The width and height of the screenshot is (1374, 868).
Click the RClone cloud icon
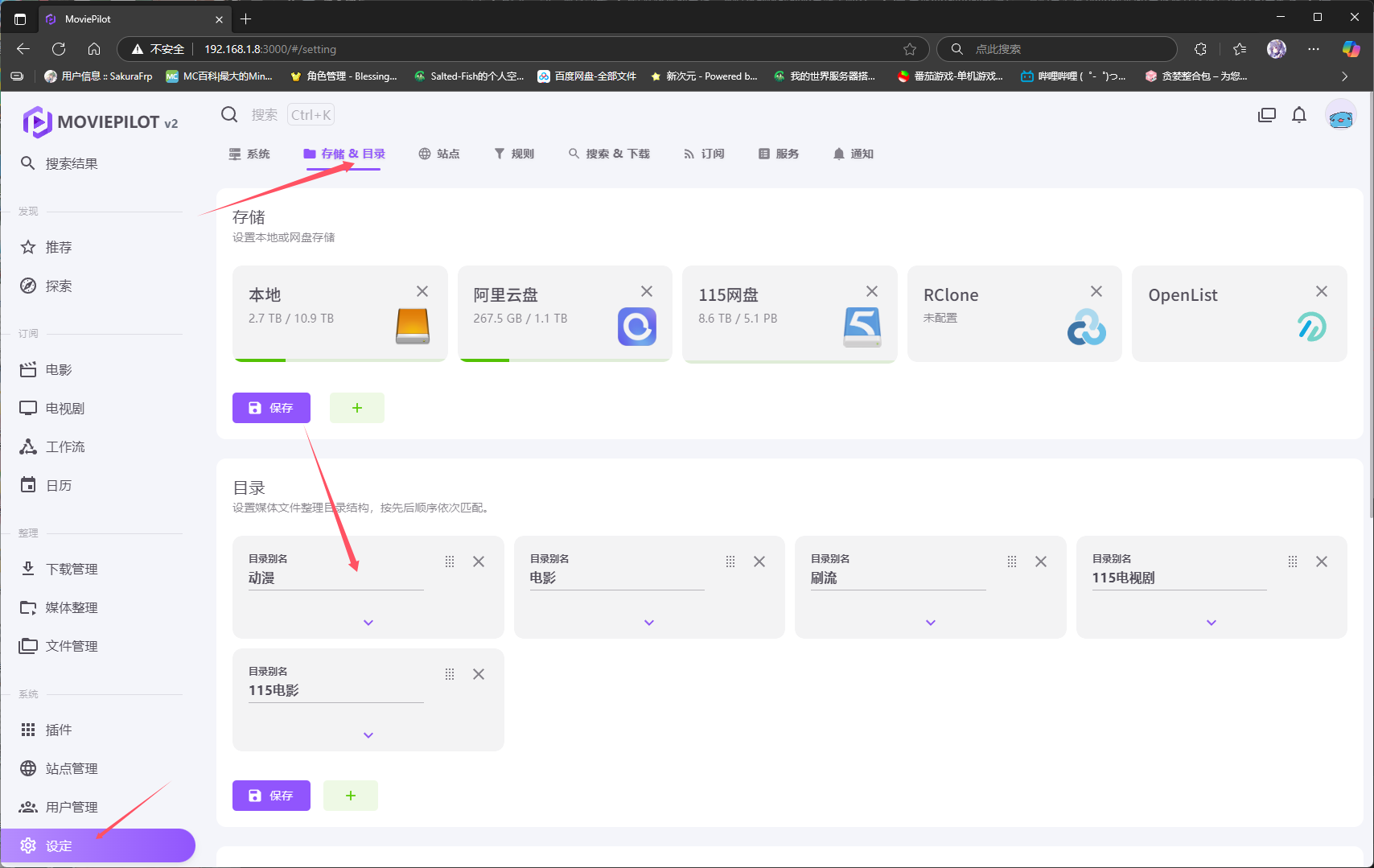[x=1086, y=327]
